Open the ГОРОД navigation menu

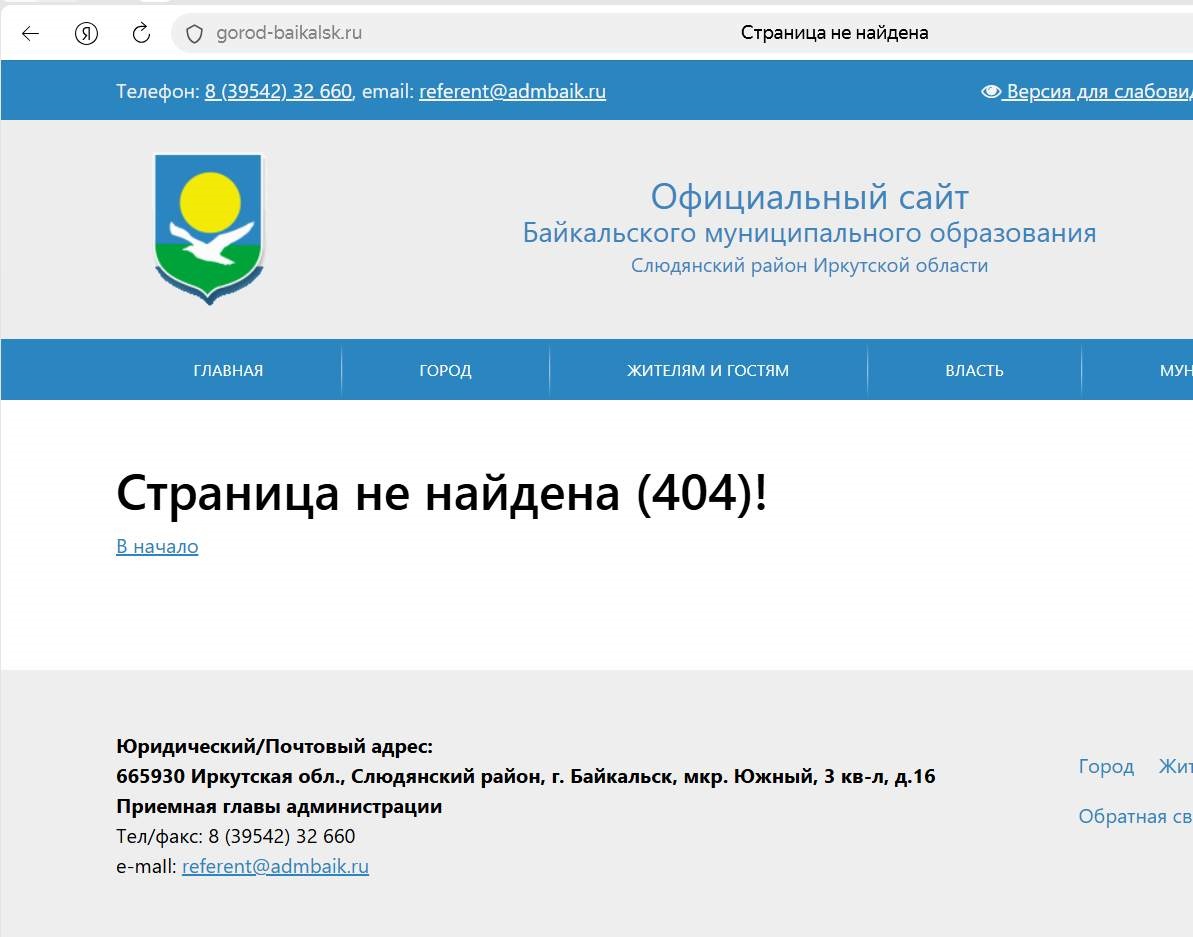point(445,370)
